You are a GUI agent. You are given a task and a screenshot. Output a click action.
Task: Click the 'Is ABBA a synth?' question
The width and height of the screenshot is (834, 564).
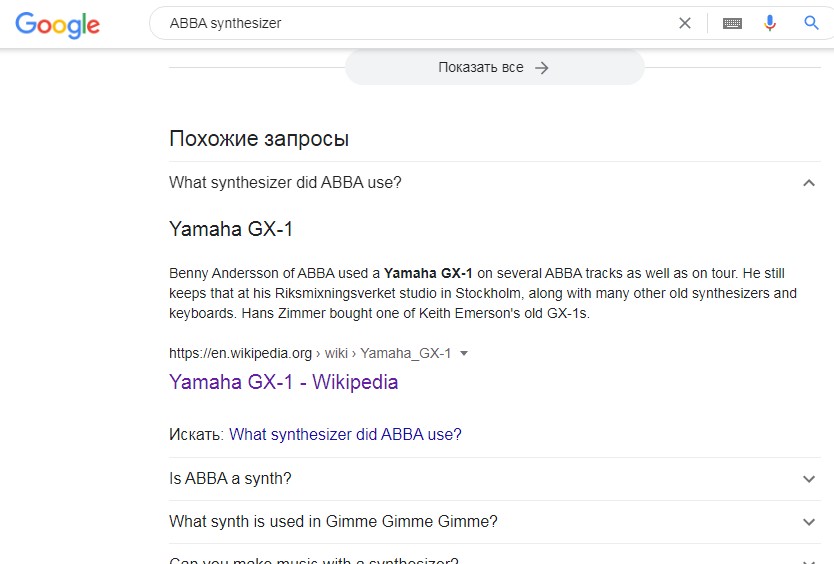[x=231, y=479]
